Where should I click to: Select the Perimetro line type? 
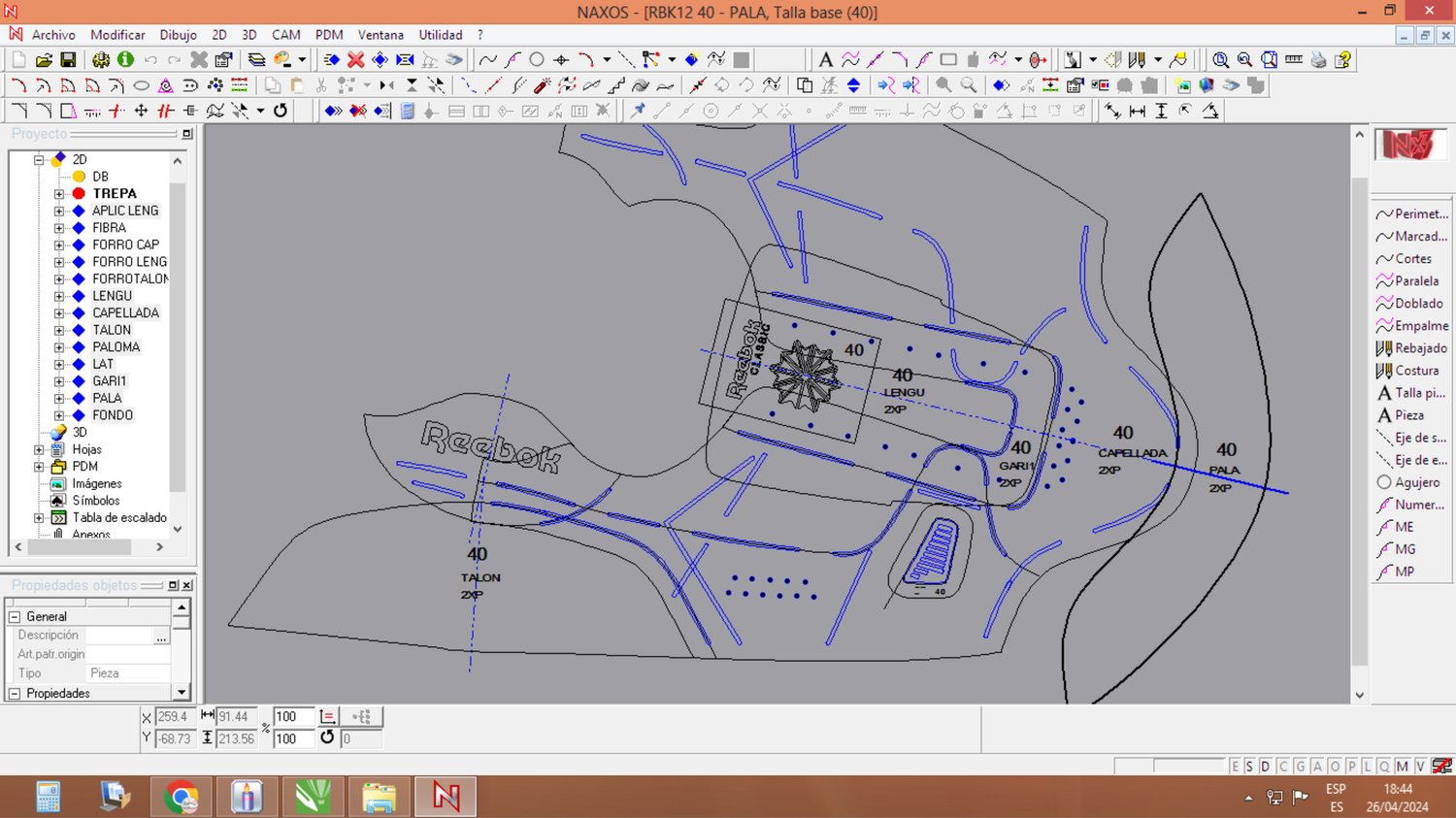(x=1412, y=214)
